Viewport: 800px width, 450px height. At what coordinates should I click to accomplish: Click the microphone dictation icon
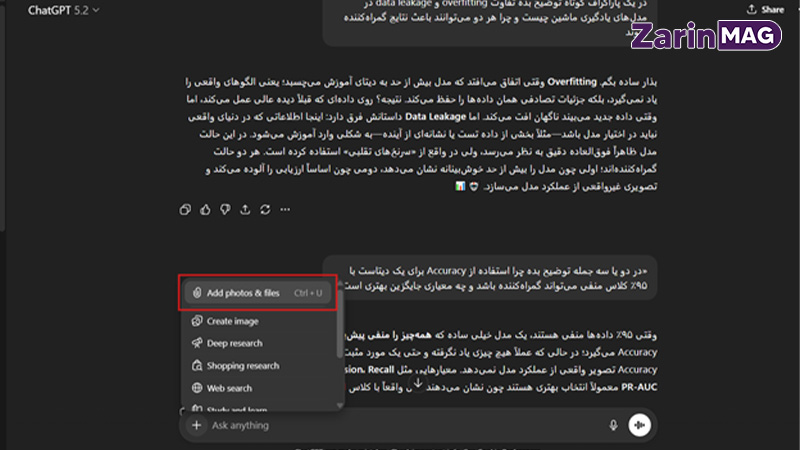[613, 425]
